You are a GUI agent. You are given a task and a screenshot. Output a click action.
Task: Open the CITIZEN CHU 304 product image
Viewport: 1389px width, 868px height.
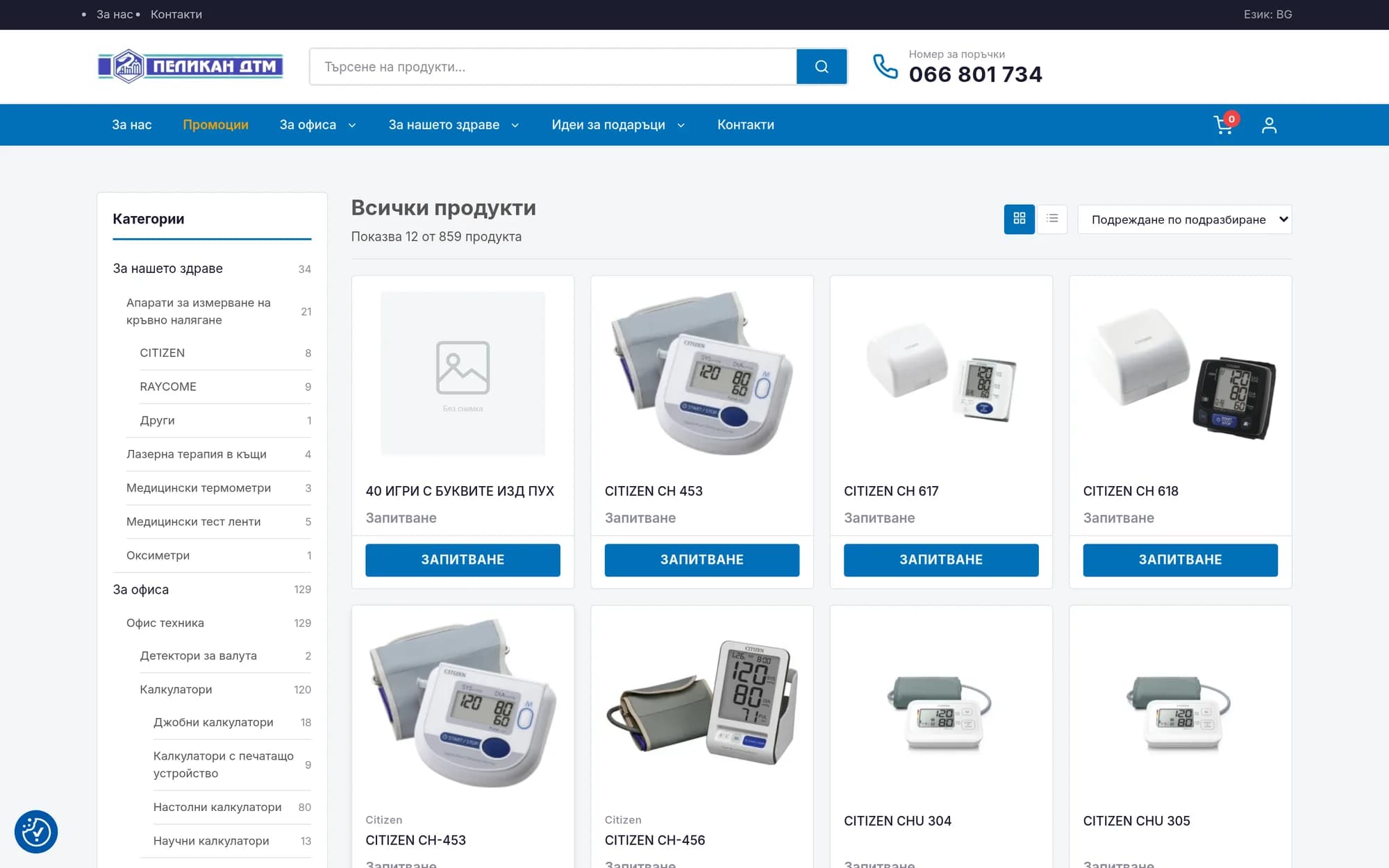(x=941, y=703)
